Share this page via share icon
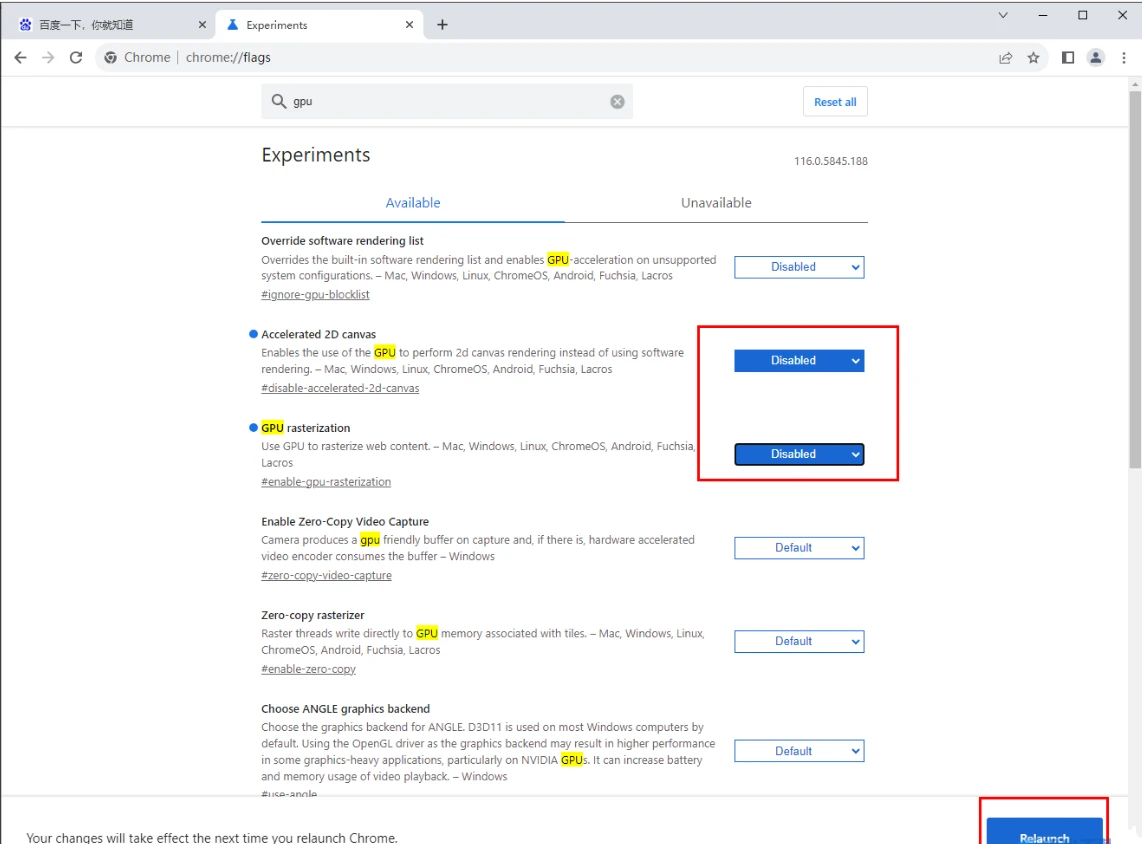1142x844 pixels. click(1006, 58)
